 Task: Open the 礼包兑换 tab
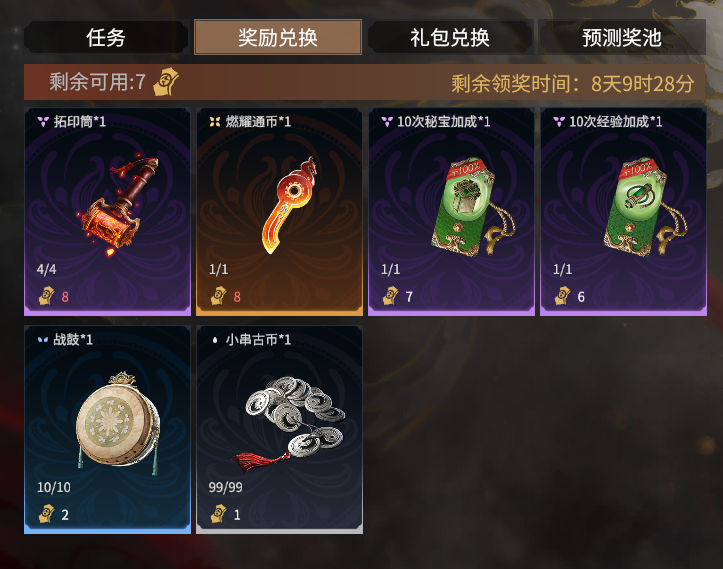click(x=450, y=37)
